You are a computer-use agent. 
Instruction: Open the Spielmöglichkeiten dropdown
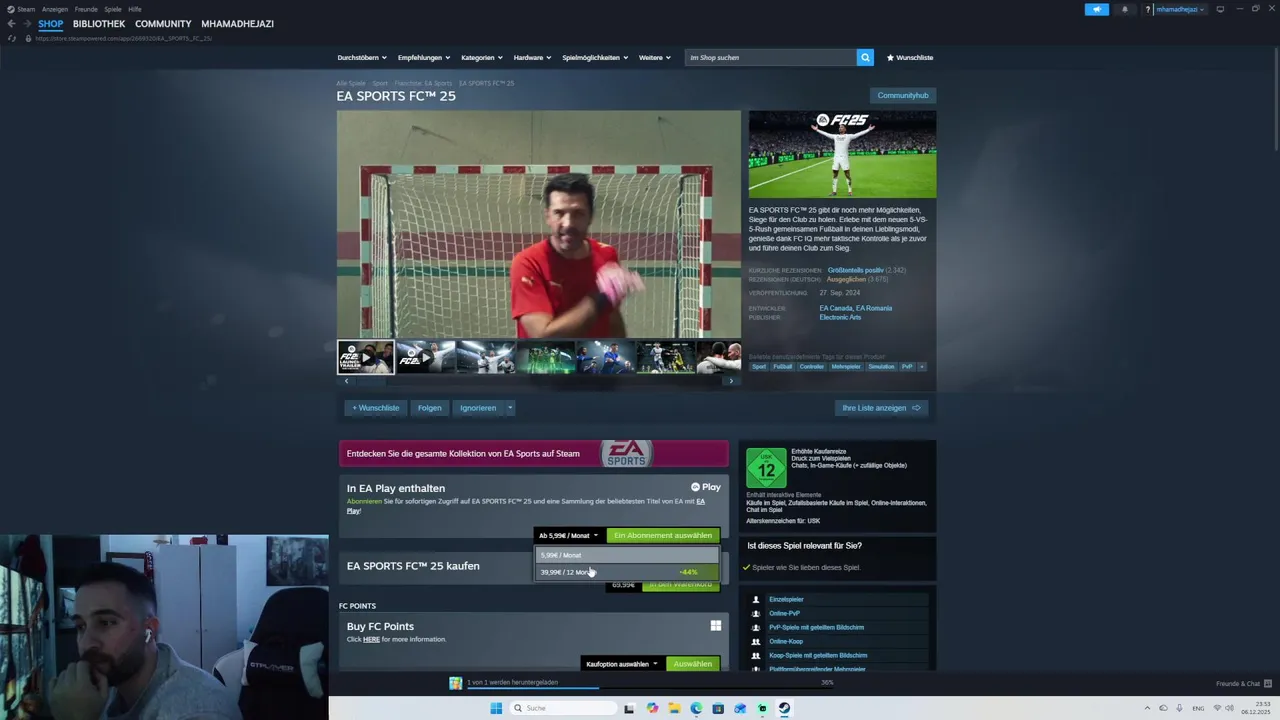click(595, 58)
